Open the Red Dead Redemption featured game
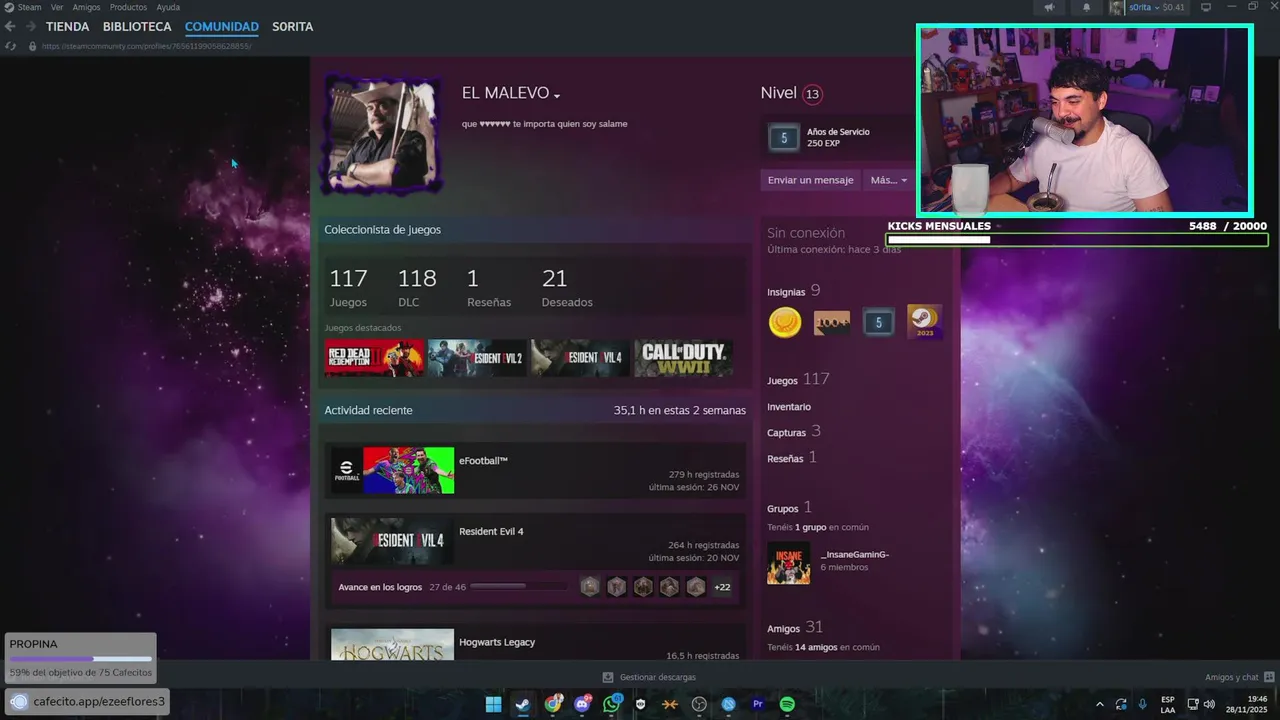This screenshot has height=720, width=1280. (374, 358)
